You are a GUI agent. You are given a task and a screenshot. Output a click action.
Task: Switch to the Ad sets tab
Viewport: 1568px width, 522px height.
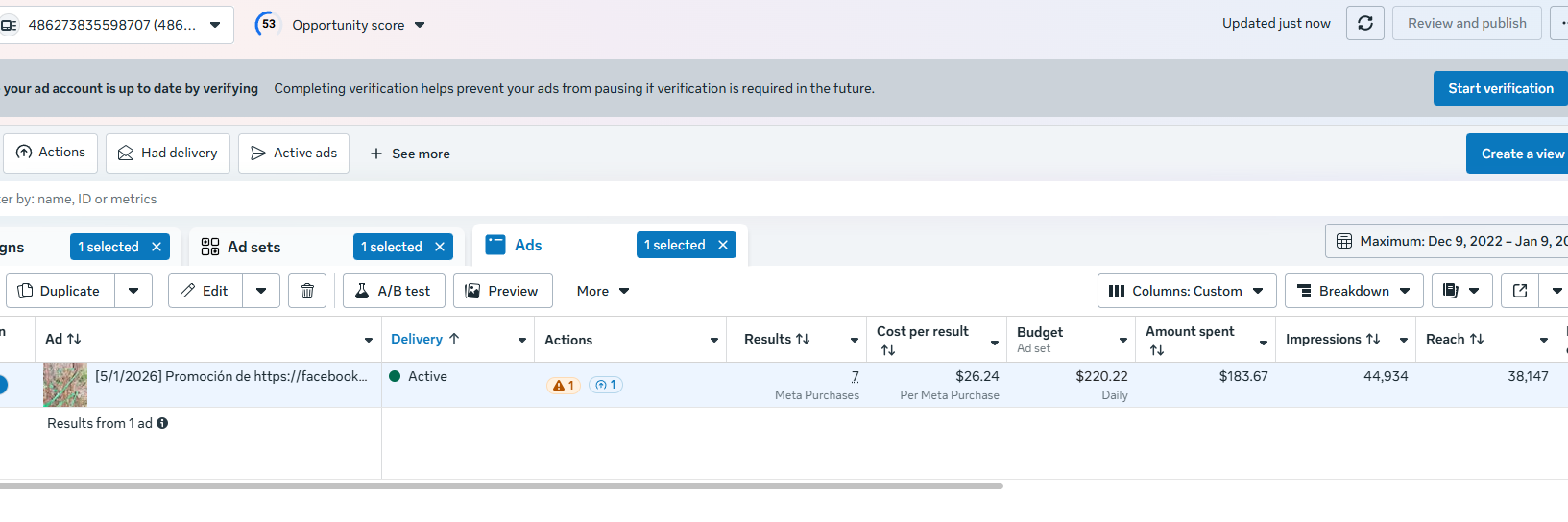click(x=253, y=247)
